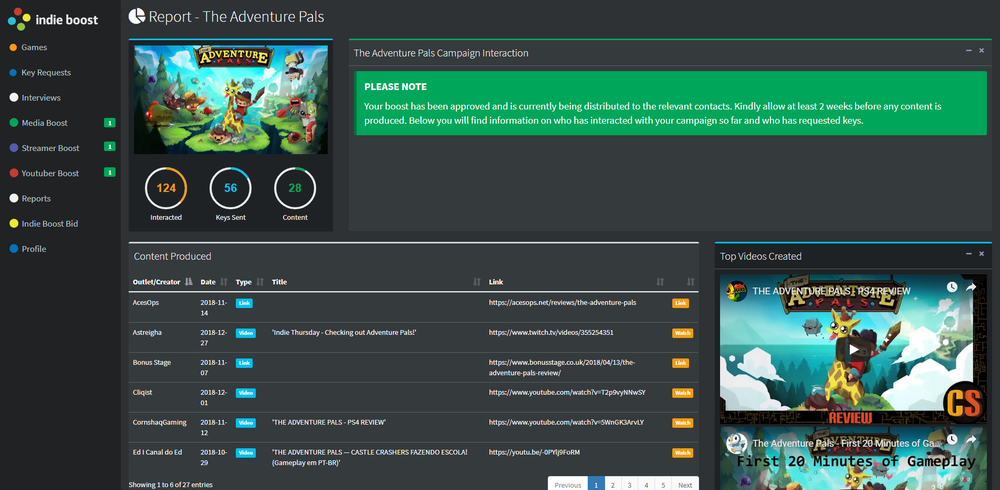Click the Video type tag for CornshaqGaming
The image size is (1000, 490).
246,423
